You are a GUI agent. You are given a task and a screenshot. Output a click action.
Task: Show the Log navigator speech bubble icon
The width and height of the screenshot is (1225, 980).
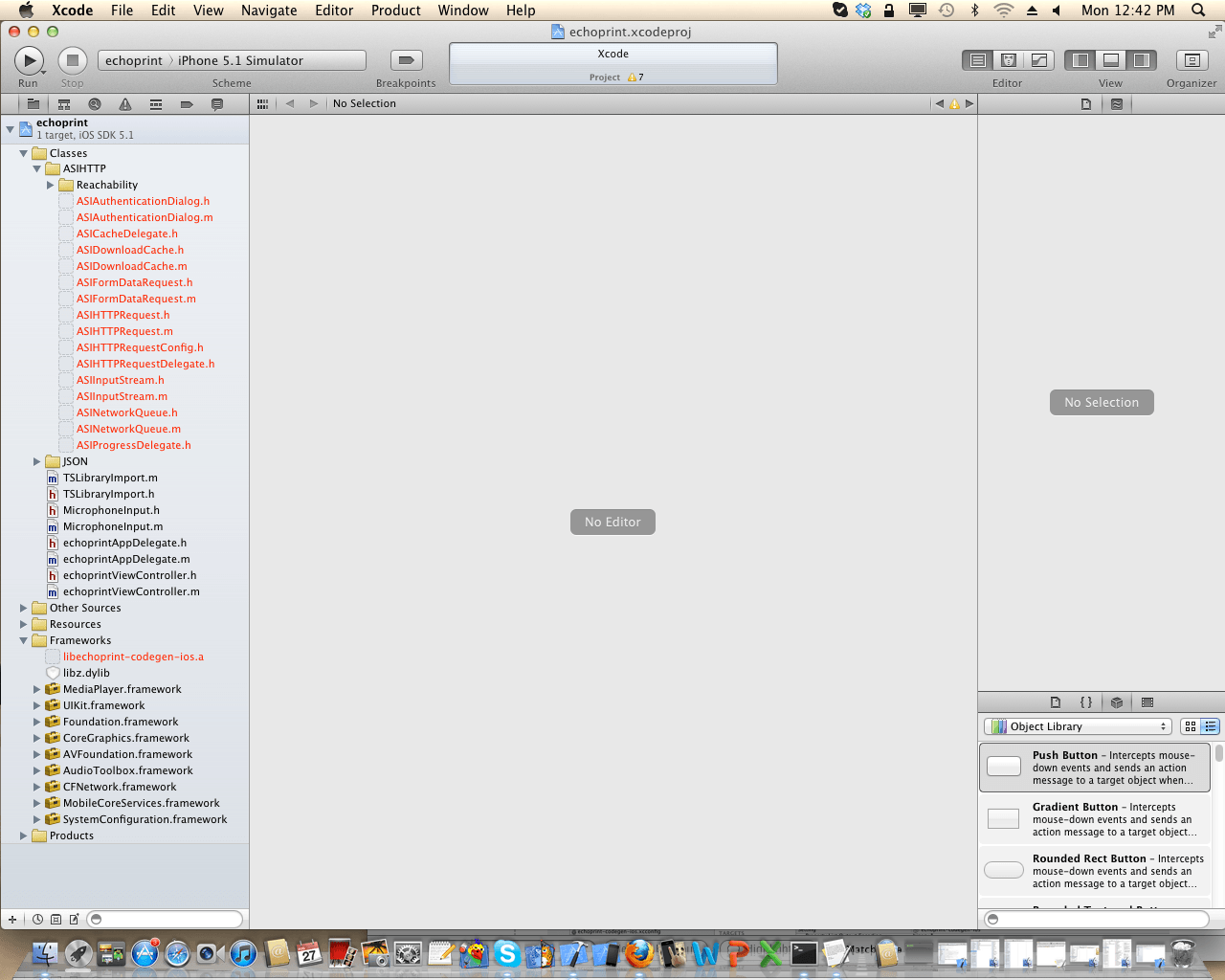pos(217,103)
